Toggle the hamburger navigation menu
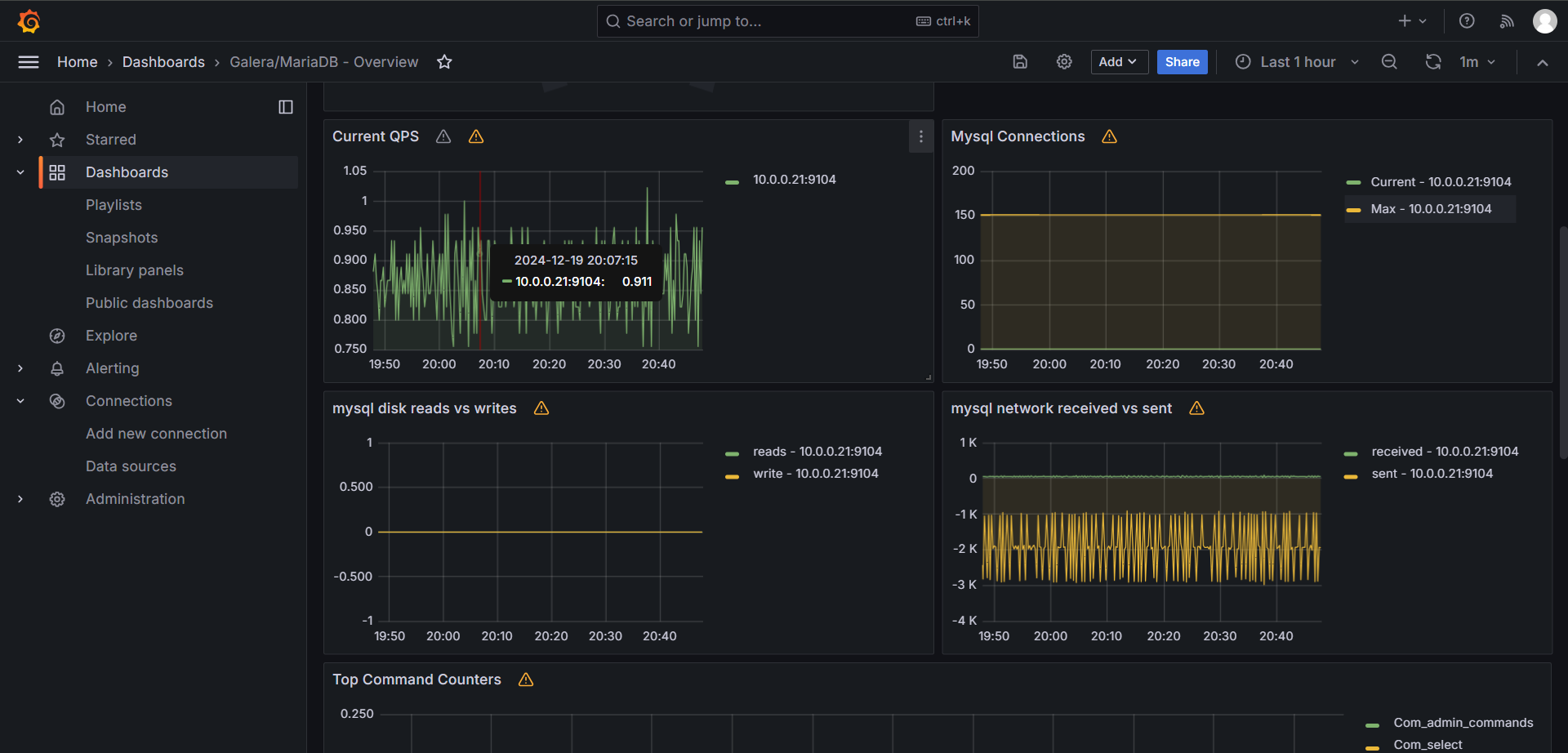The height and width of the screenshot is (753, 1568). pyautogui.click(x=29, y=62)
